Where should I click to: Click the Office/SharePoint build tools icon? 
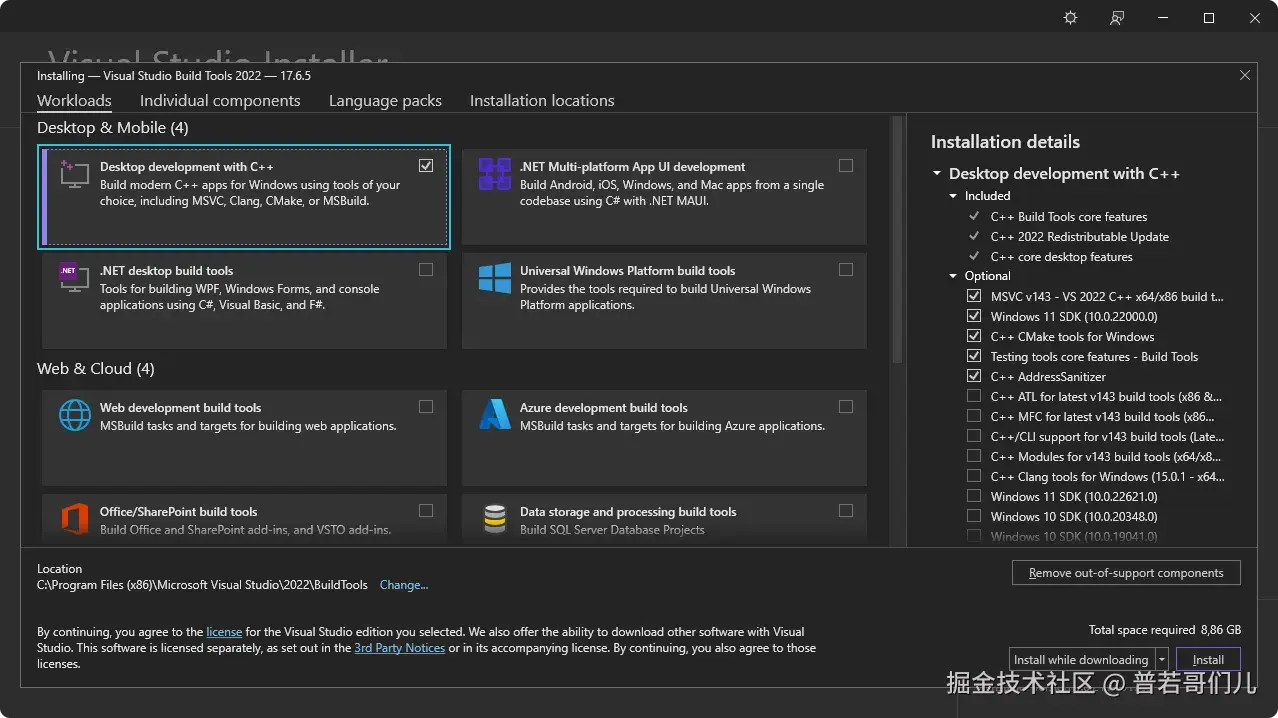point(75,518)
